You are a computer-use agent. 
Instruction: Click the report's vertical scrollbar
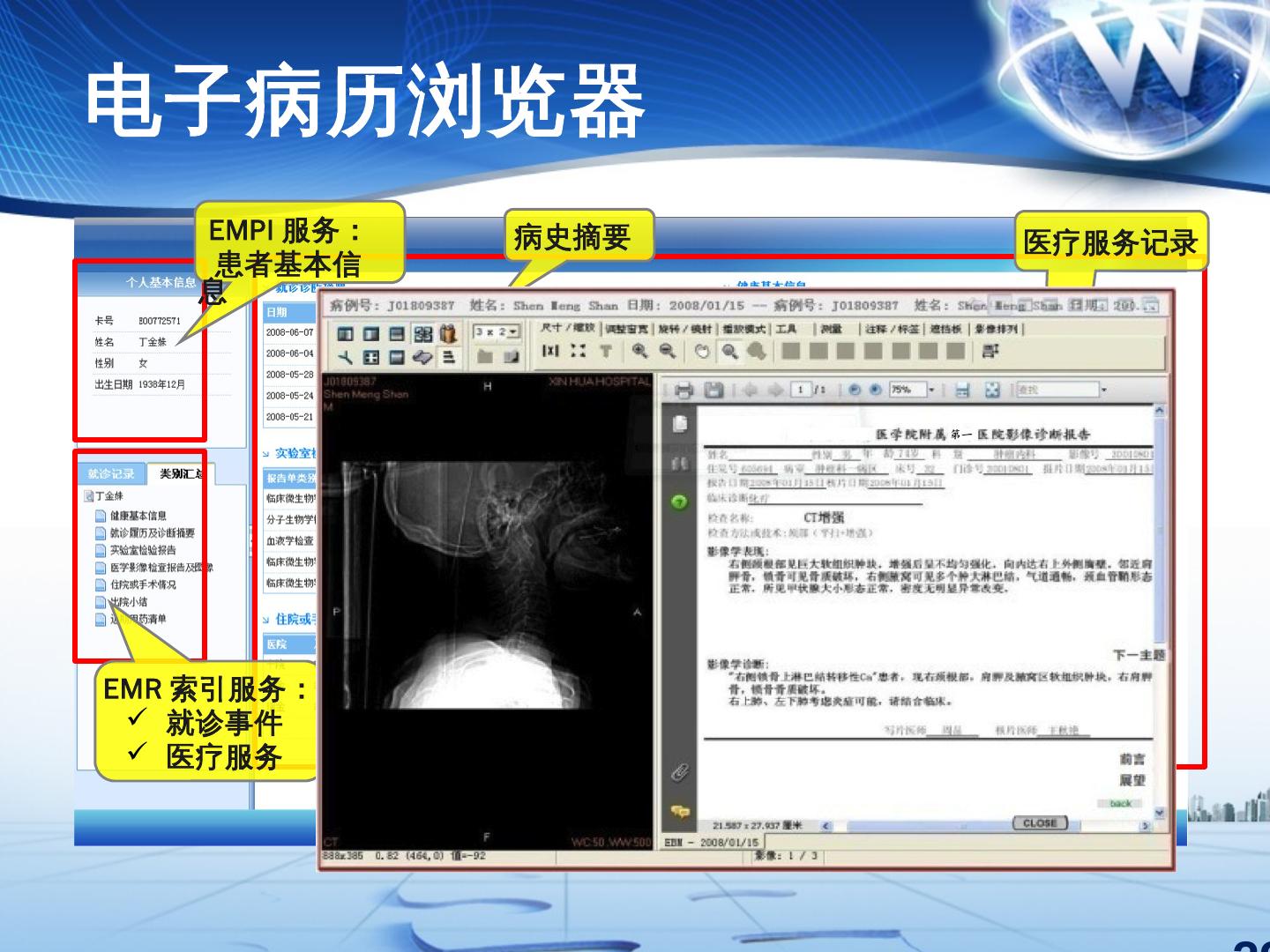point(1159,613)
